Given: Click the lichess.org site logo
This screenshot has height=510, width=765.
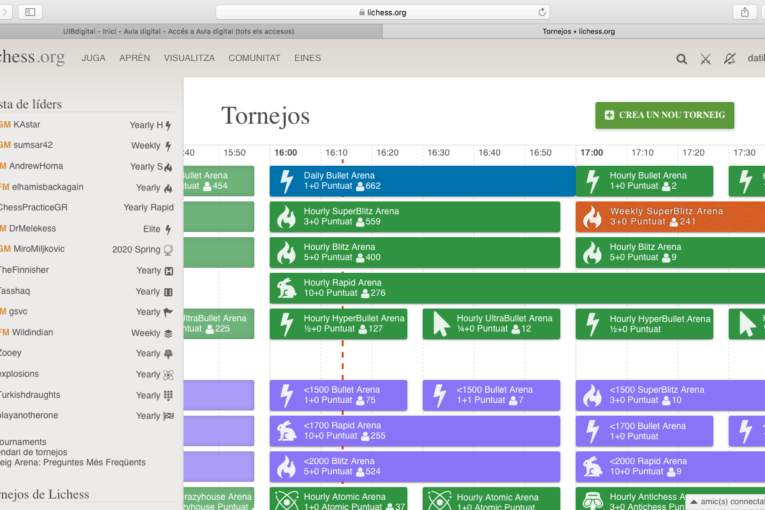Looking at the screenshot, I should [x=32, y=57].
